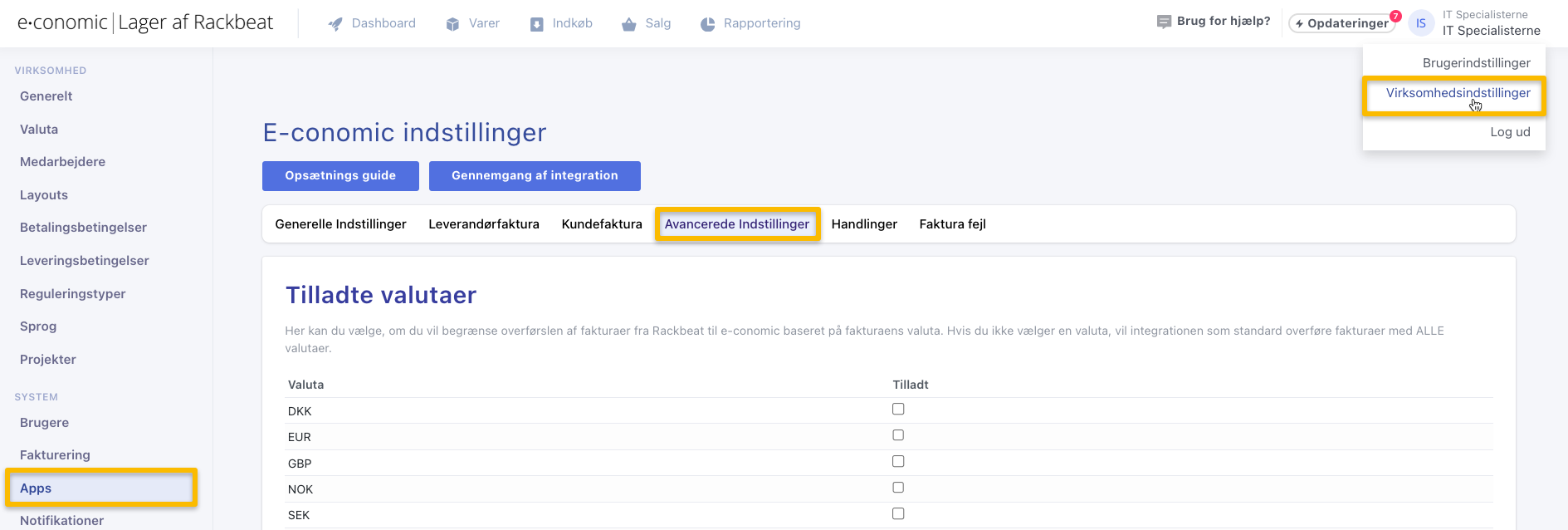Click the Salg basket icon
This screenshot has width=1568, height=530.
click(629, 24)
